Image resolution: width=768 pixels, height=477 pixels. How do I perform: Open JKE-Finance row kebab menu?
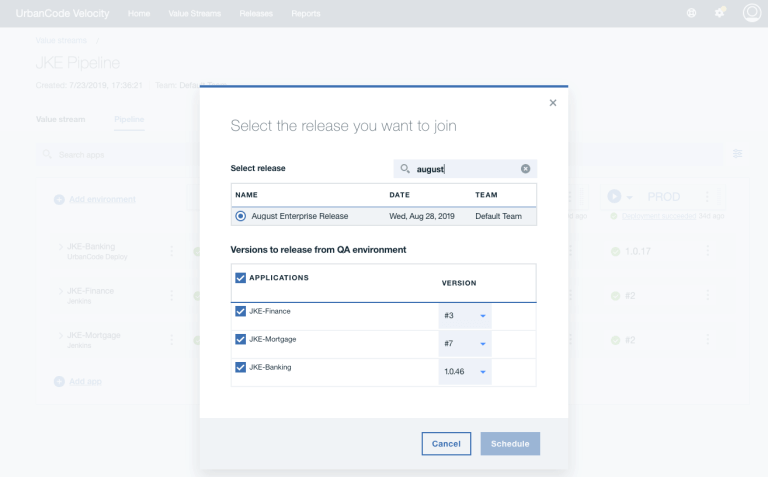pos(171,295)
